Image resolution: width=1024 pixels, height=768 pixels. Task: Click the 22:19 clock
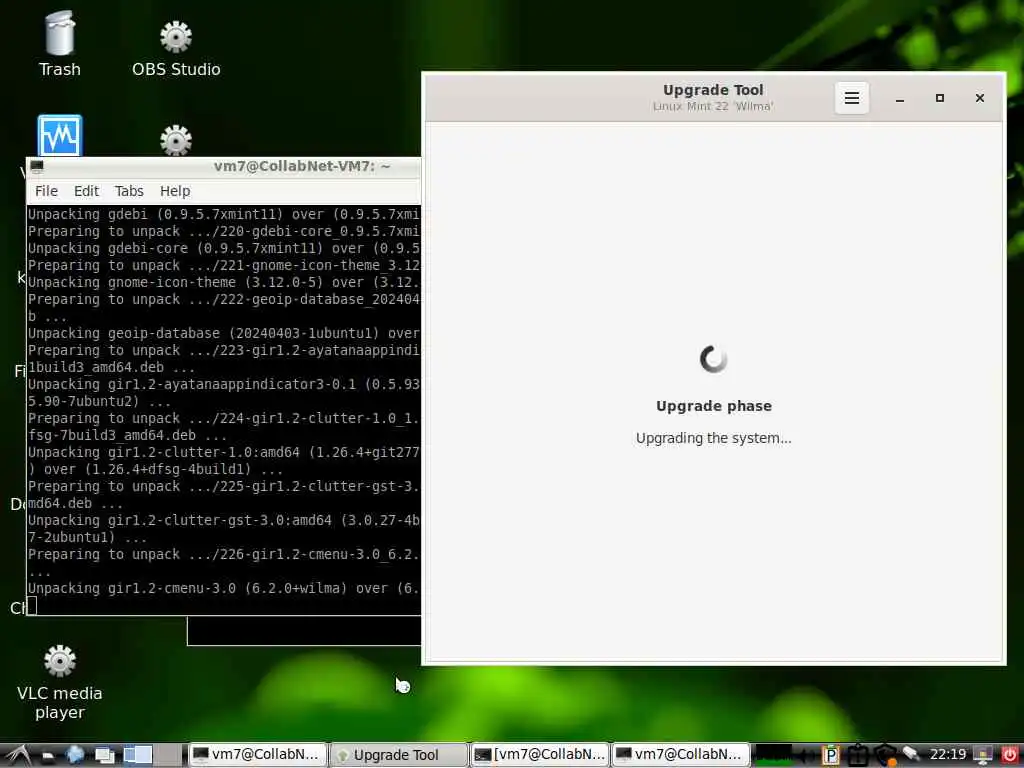coord(948,754)
